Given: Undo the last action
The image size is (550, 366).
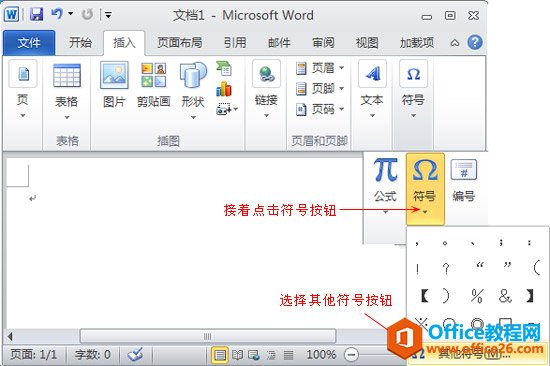Looking at the screenshot, I should pyautogui.click(x=57, y=14).
